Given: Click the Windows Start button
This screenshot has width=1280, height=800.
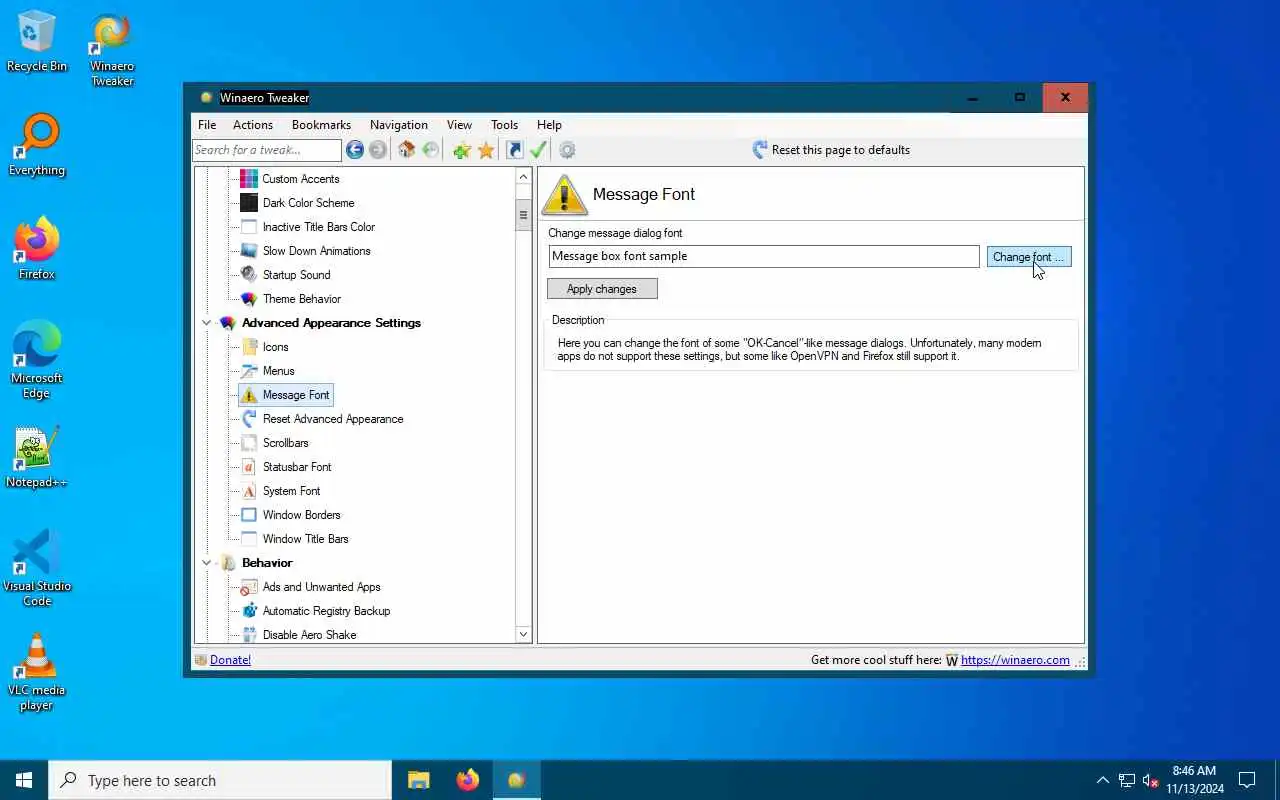Looking at the screenshot, I should click(24, 780).
